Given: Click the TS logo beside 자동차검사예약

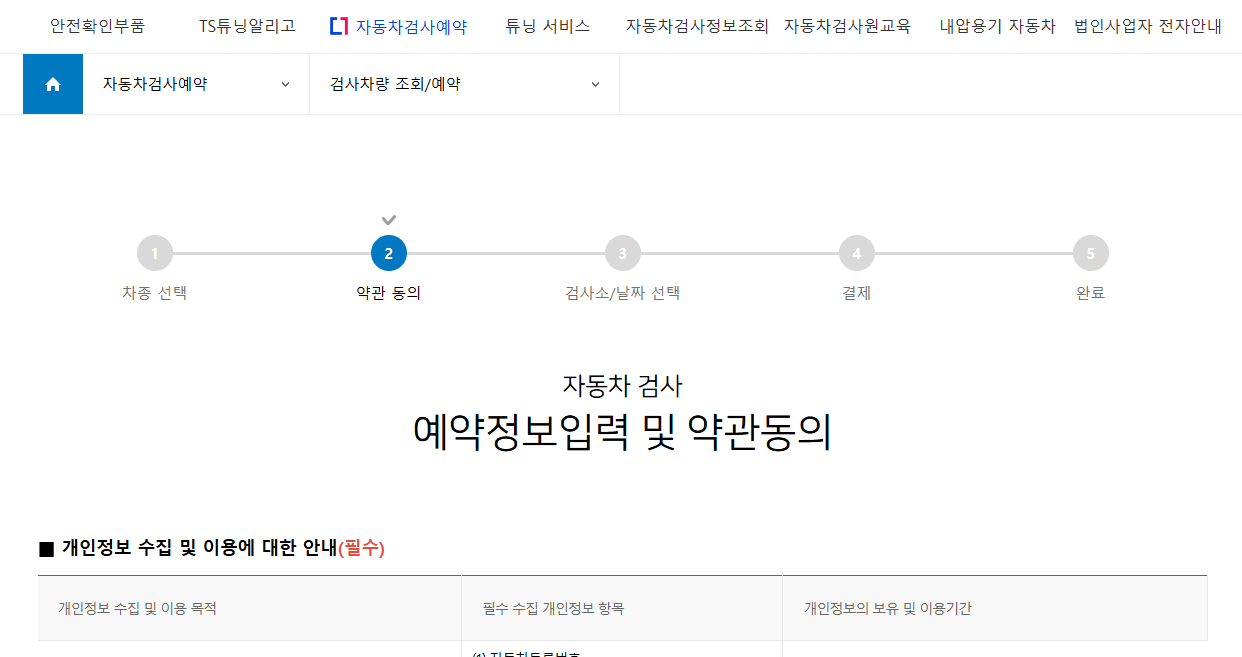Looking at the screenshot, I should point(339,26).
